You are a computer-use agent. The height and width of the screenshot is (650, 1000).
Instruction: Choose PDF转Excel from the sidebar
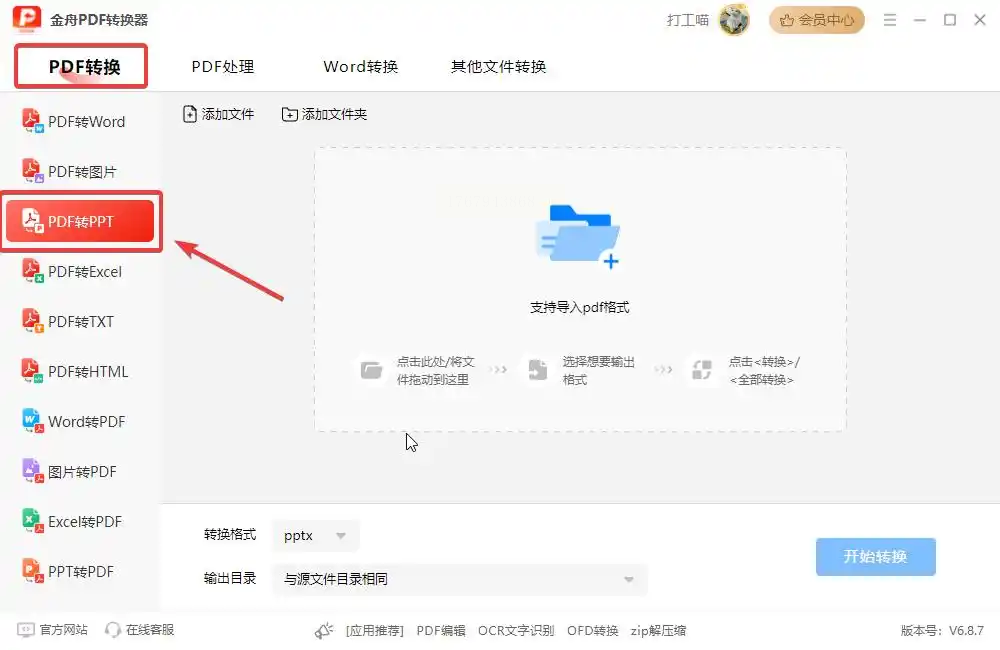tap(72, 271)
